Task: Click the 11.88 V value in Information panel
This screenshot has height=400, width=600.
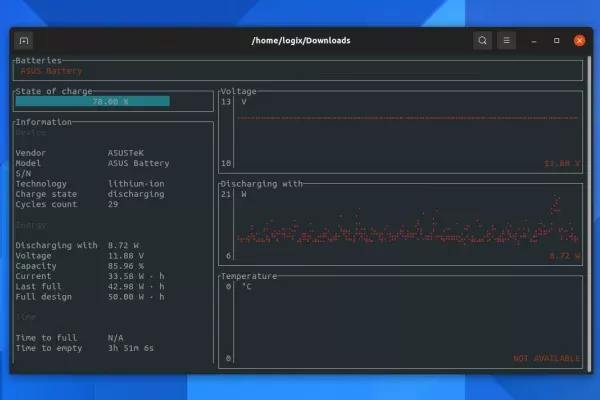Action: click(x=126, y=256)
